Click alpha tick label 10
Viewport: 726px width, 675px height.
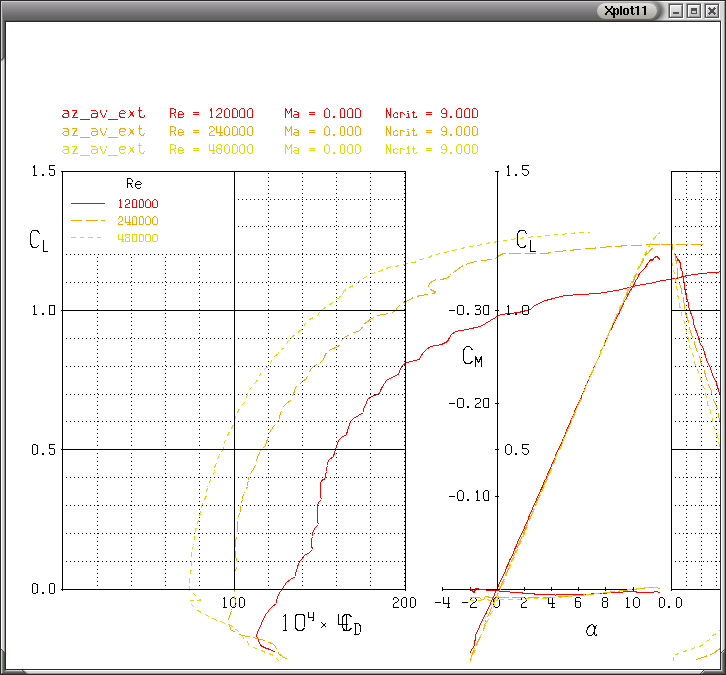[632, 603]
